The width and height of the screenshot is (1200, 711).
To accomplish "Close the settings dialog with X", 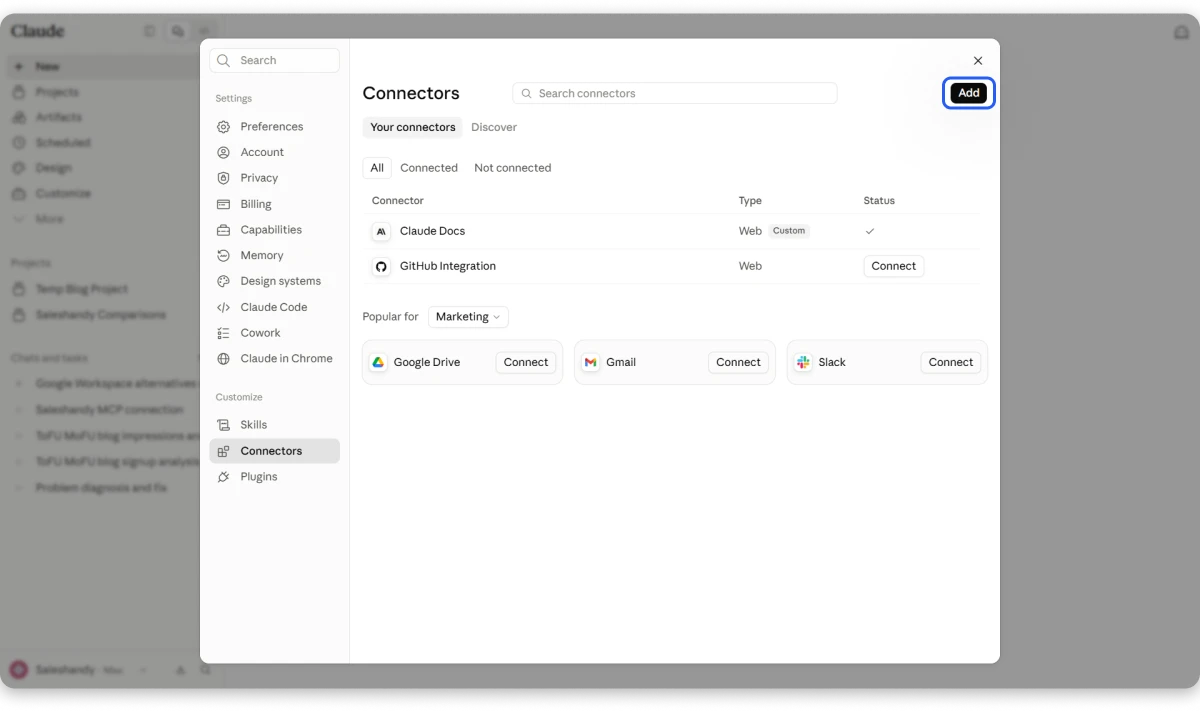I will pyautogui.click(x=978, y=61).
